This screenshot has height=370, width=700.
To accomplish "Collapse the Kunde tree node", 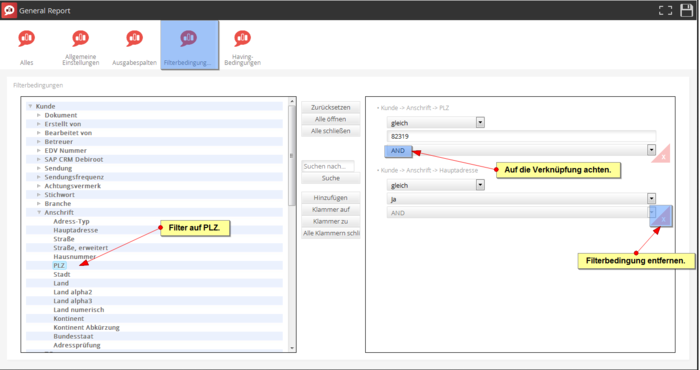I will (30, 106).
